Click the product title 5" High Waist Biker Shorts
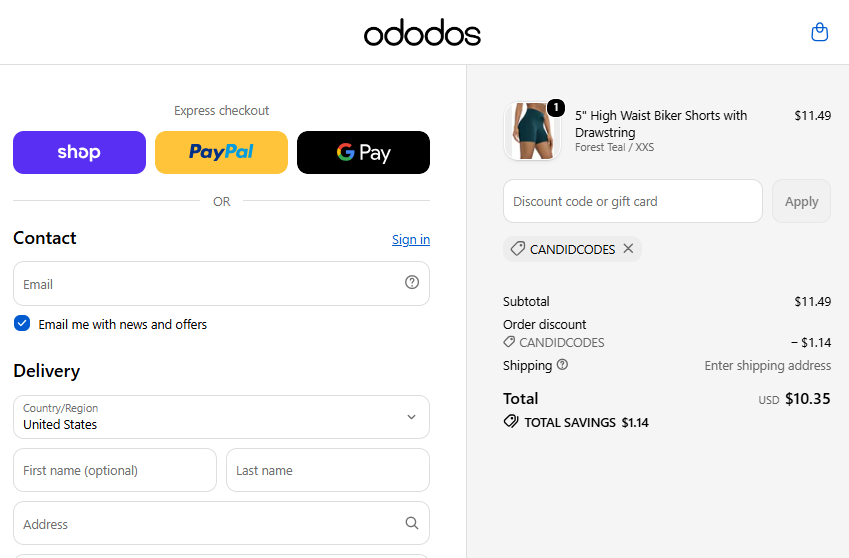Screen dimensions: 849x558 click(x=661, y=124)
